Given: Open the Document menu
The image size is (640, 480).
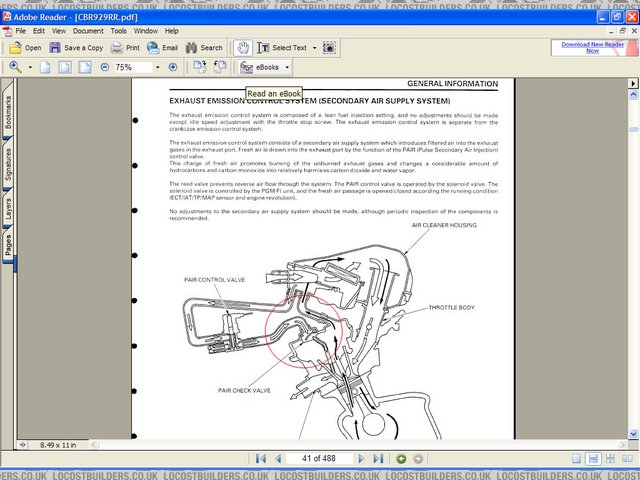Looking at the screenshot, I should click(88, 31).
